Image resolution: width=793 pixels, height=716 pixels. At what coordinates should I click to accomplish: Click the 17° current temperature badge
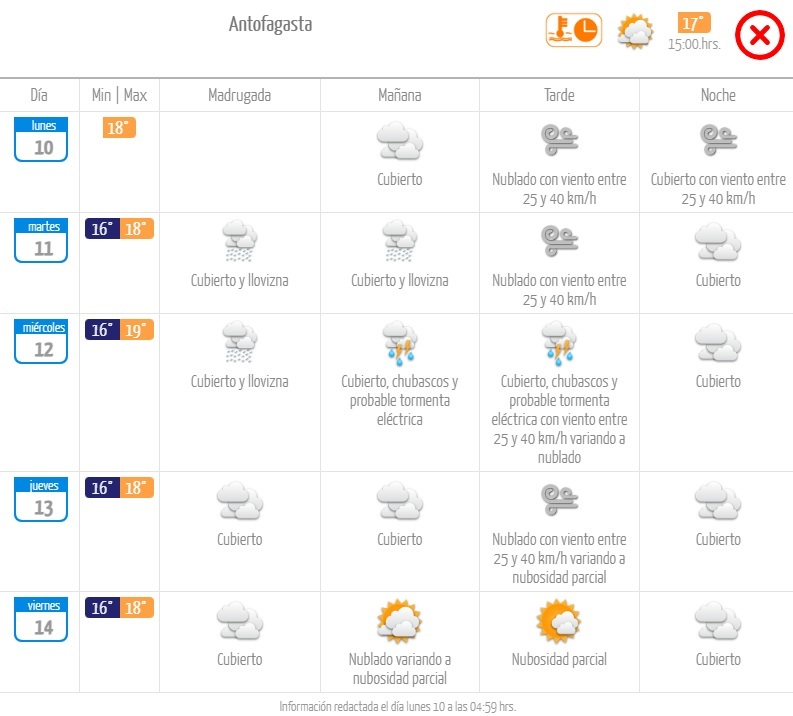[x=694, y=23]
